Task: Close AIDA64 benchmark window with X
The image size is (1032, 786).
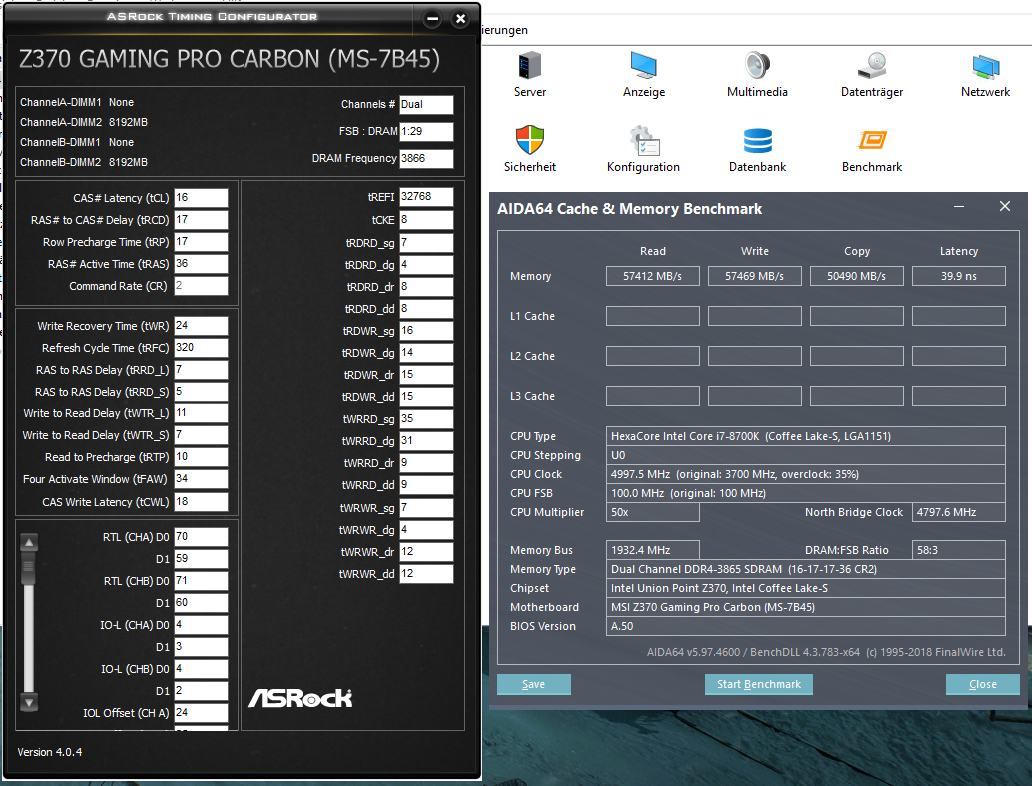Action: pyautogui.click(x=1004, y=207)
